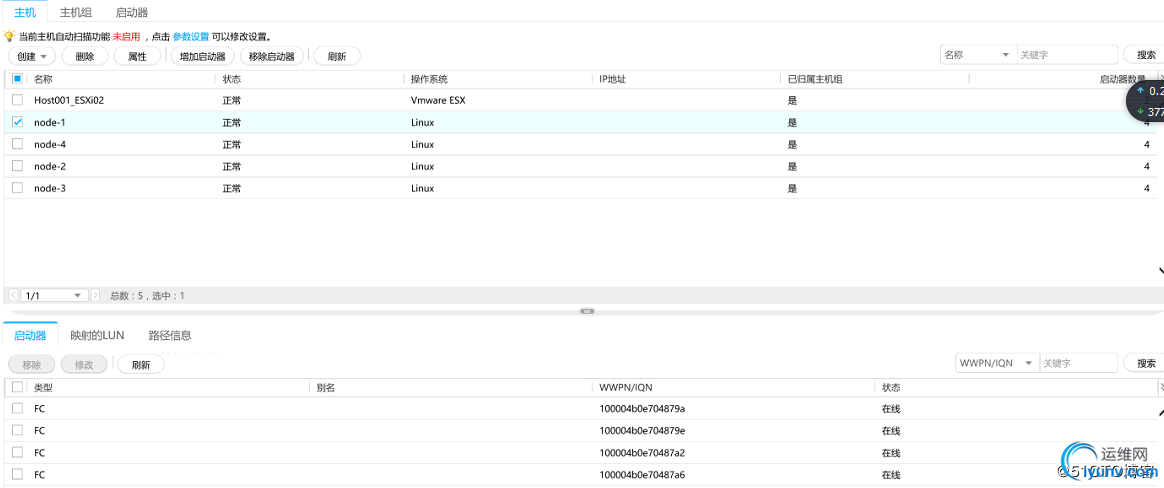Open the 主机组 tab
The height and width of the screenshot is (488, 1164).
point(76,13)
